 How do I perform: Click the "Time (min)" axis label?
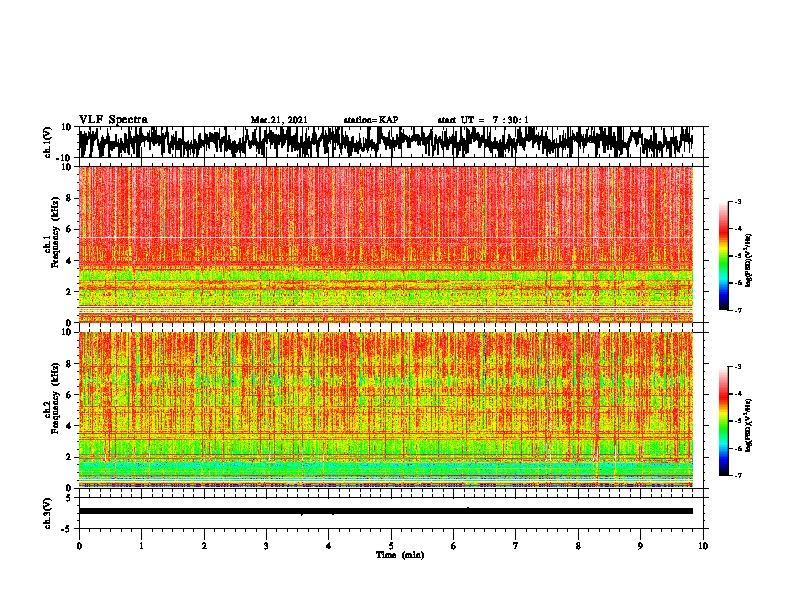pyautogui.click(x=400, y=555)
